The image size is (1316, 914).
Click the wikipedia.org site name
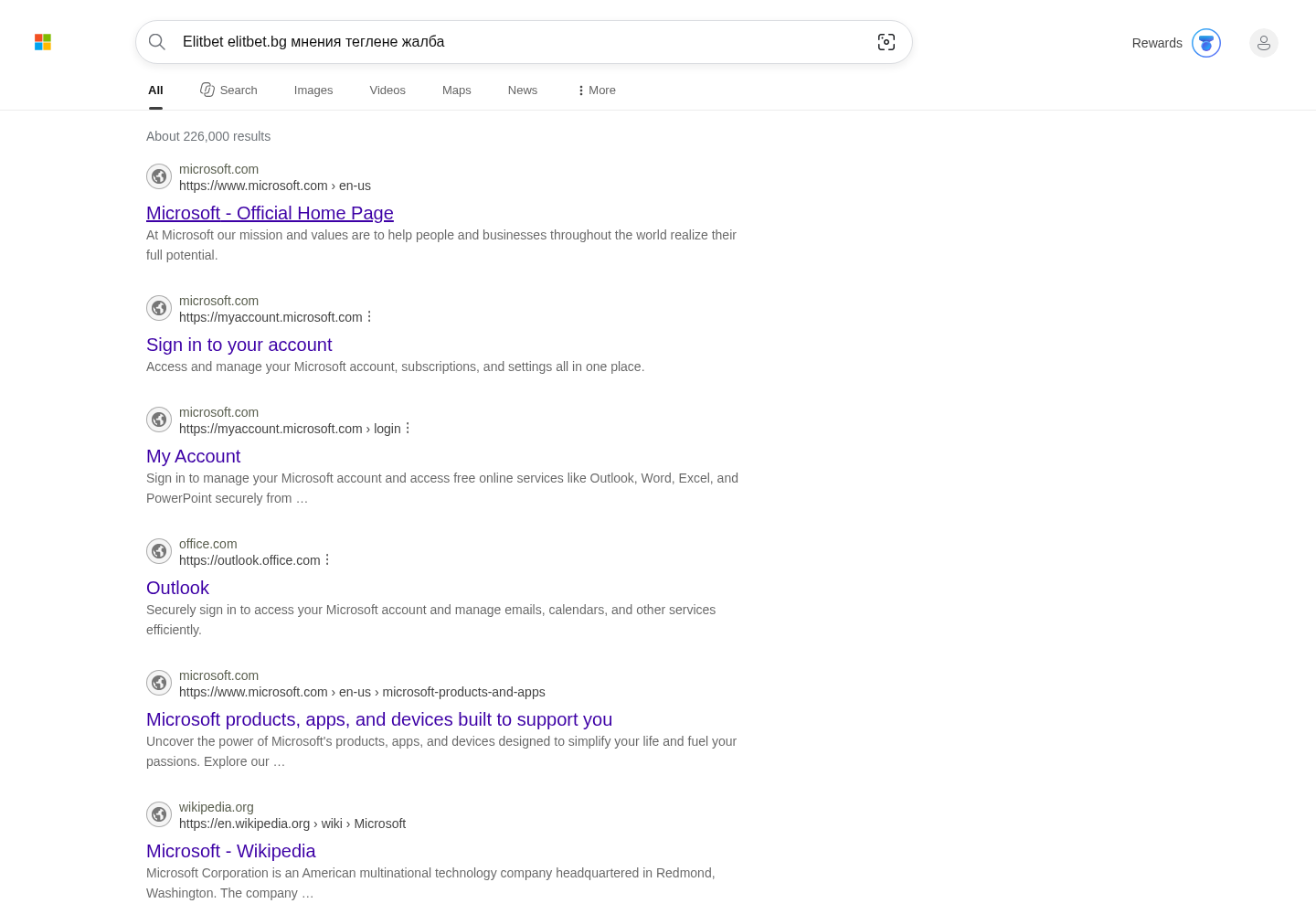click(217, 807)
